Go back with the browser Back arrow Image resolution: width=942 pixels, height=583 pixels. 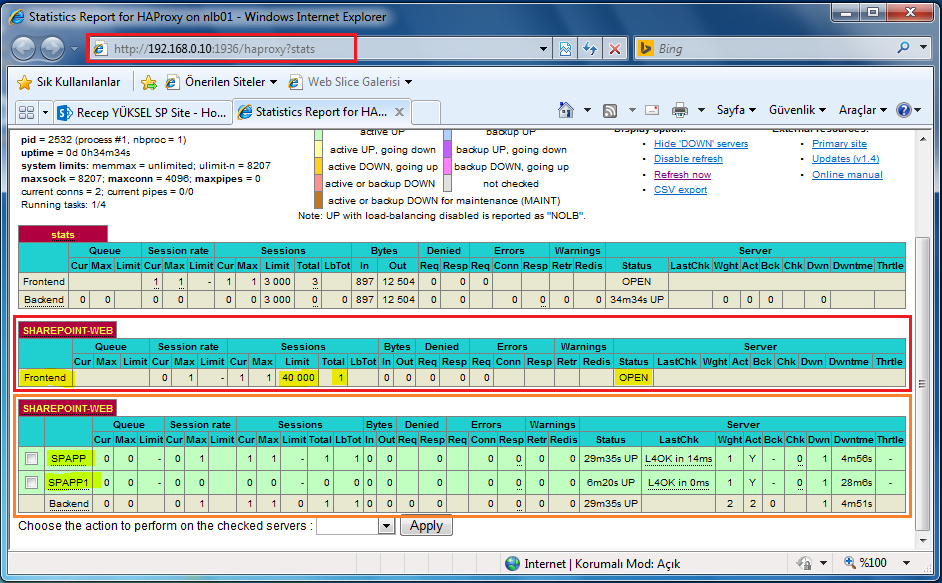pyautogui.click(x=23, y=49)
